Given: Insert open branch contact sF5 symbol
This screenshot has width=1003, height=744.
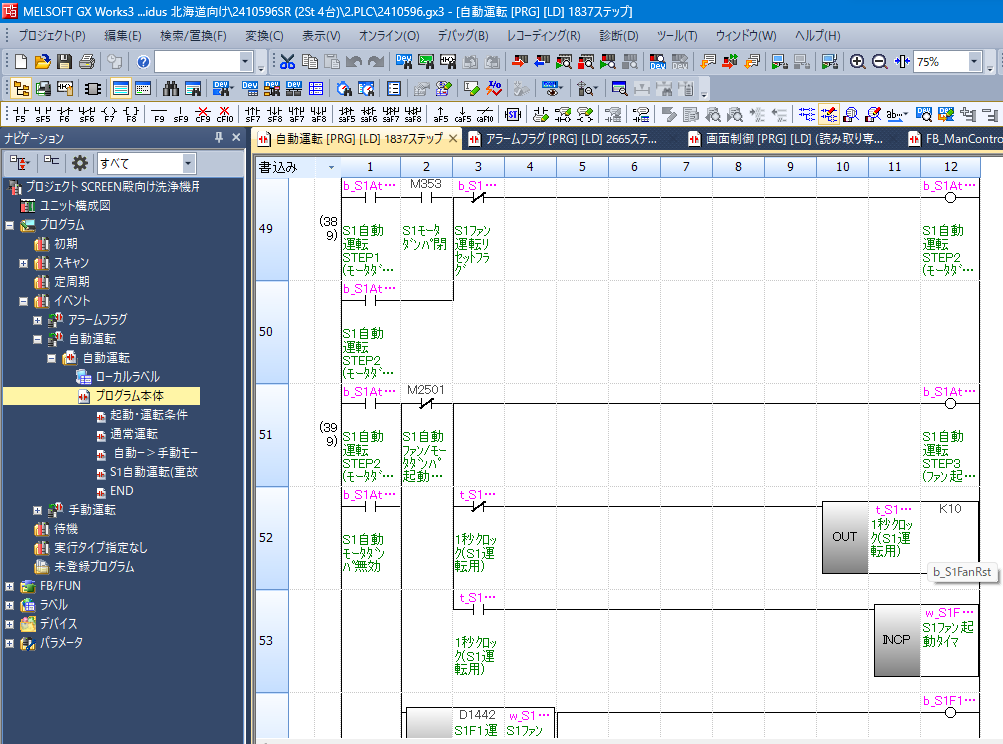Looking at the screenshot, I should pyautogui.click(x=43, y=114).
